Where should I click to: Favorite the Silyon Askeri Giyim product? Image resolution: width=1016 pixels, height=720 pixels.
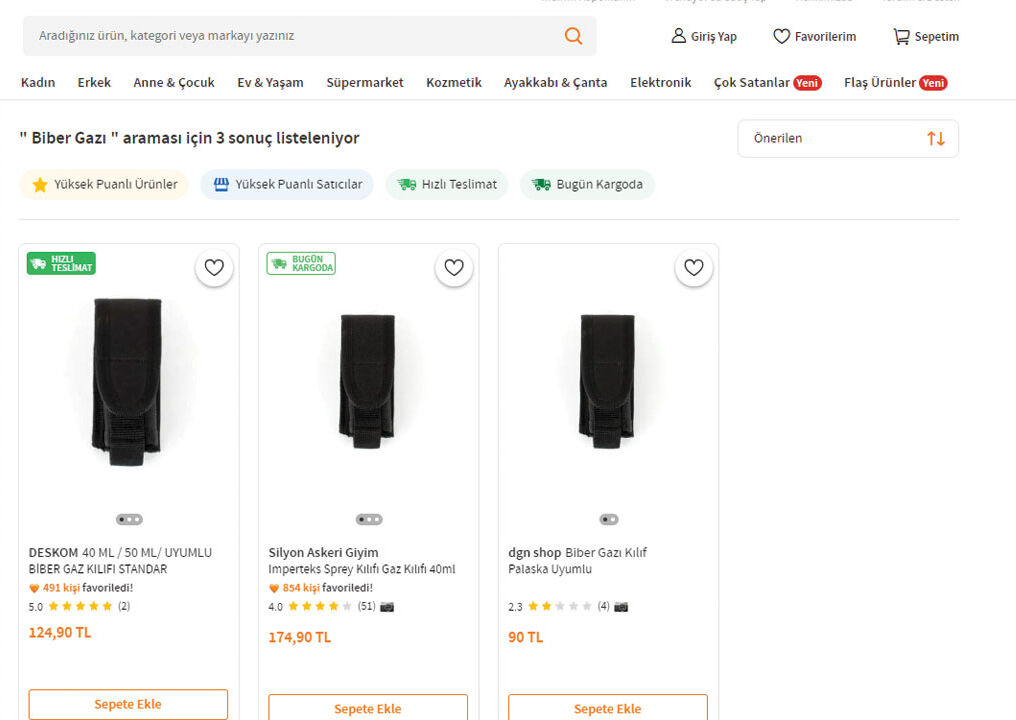(454, 267)
